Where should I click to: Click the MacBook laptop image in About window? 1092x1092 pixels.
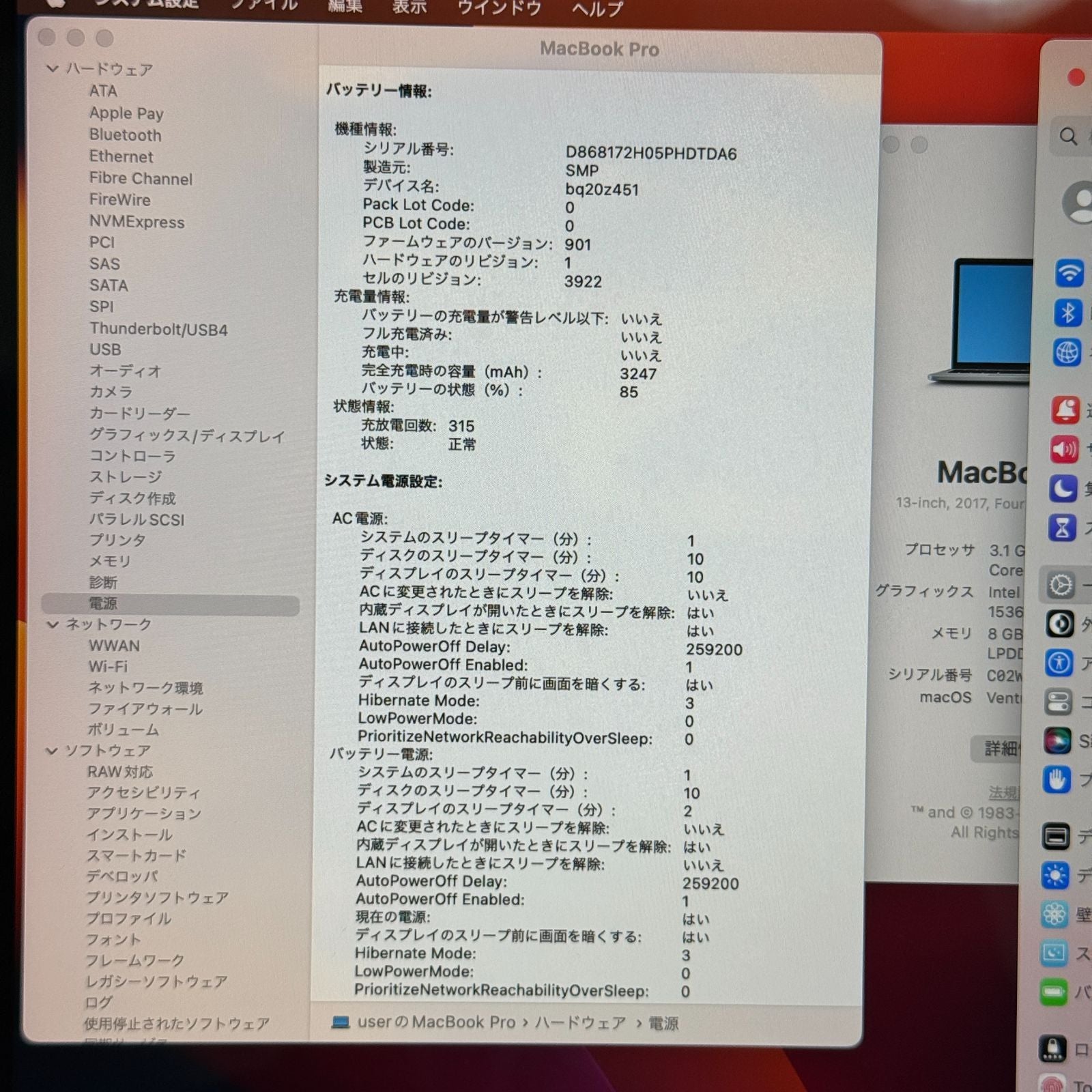tap(980, 321)
